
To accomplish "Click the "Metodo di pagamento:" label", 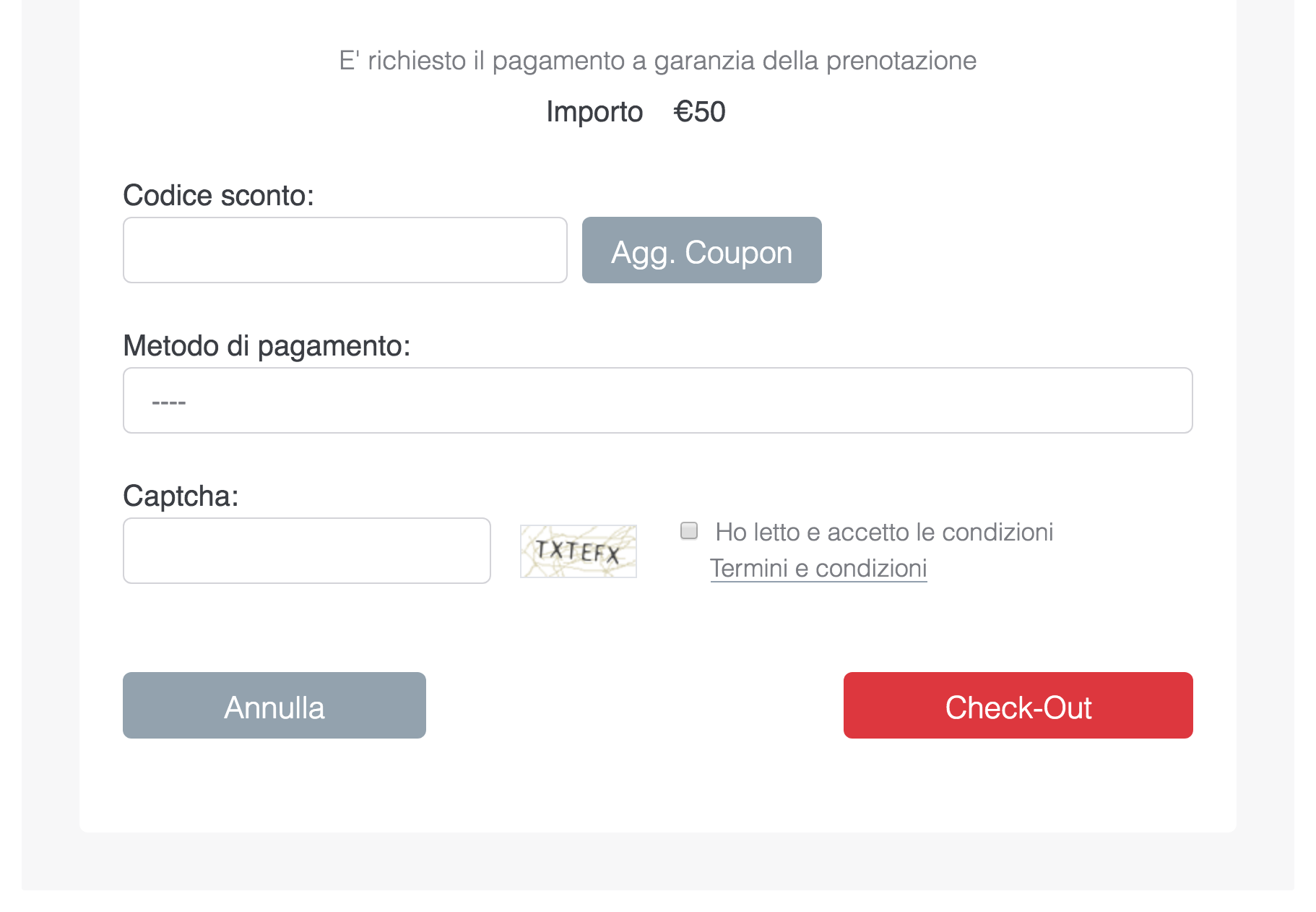I will [267, 345].
